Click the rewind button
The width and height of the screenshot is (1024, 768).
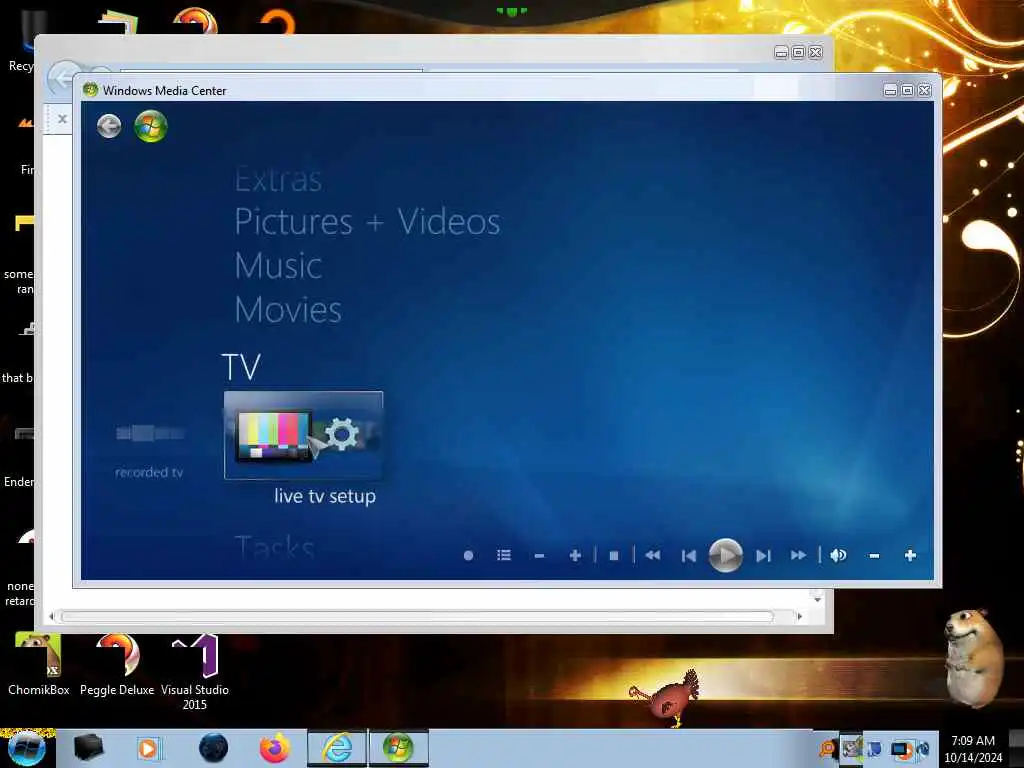pyautogui.click(x=652, y=555)
